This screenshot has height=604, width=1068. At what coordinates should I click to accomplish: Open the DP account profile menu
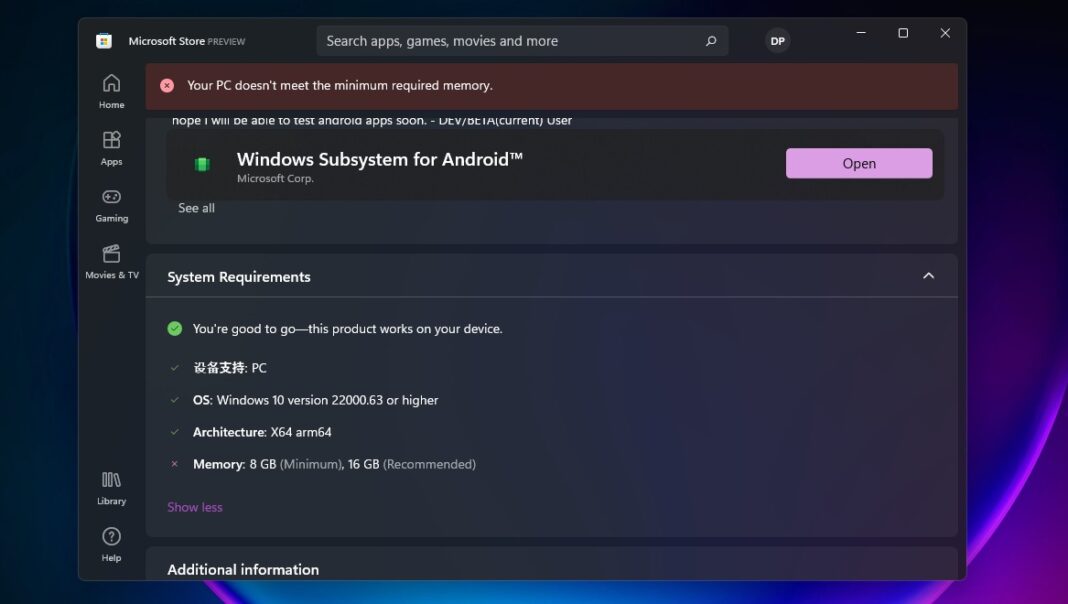click(777, 41)
